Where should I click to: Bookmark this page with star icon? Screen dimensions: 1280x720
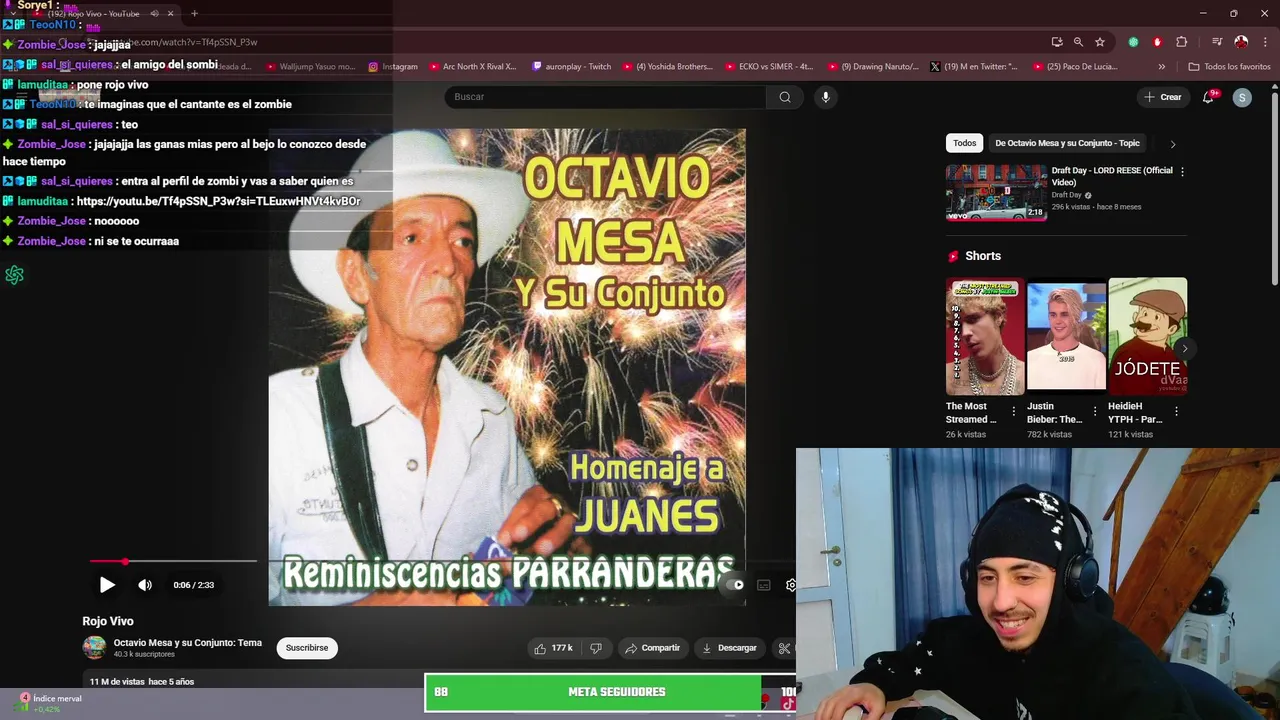pos(1100,42)
